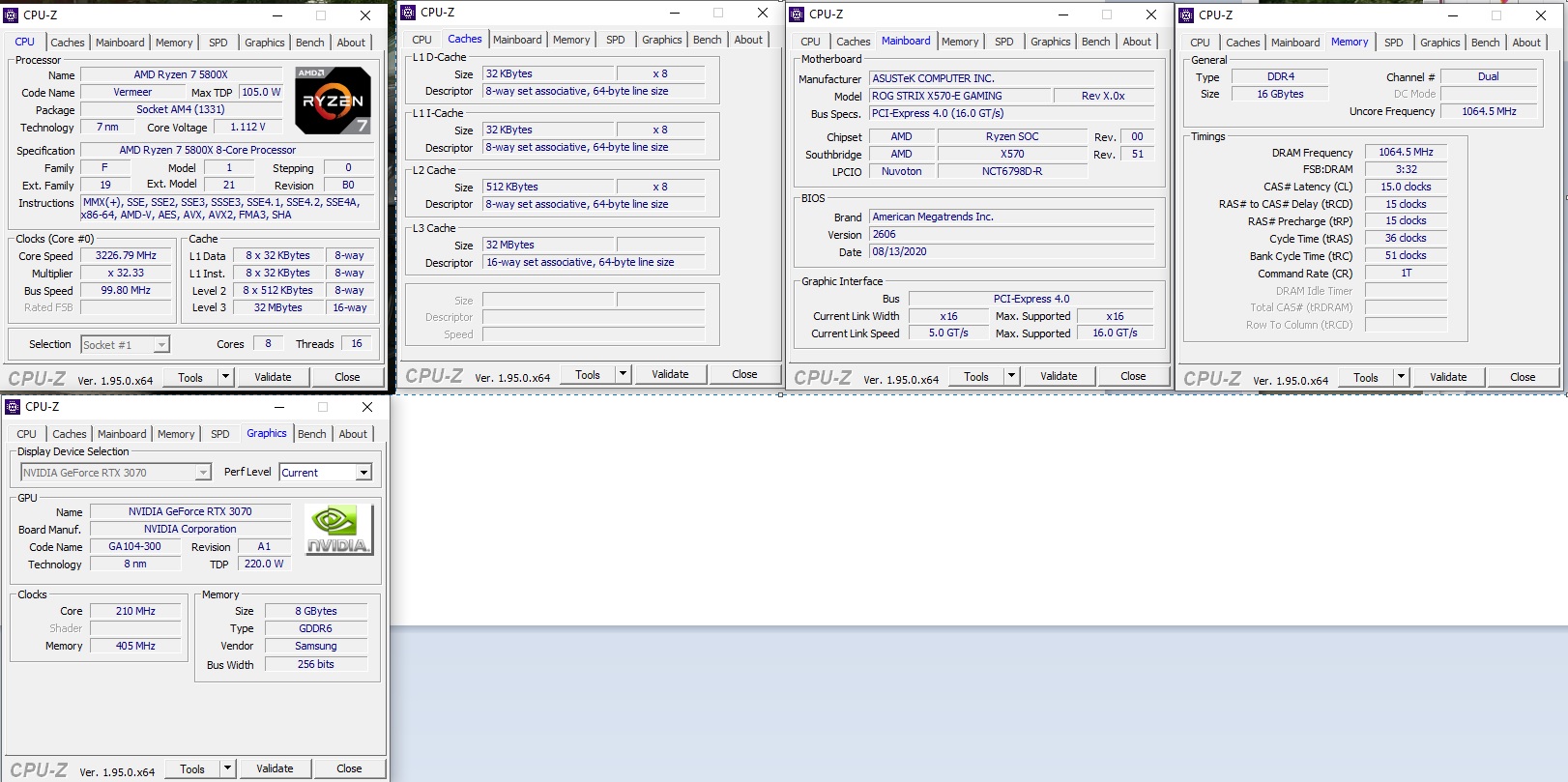Switch to the SPD tab in the Caches window

(616, 40)
